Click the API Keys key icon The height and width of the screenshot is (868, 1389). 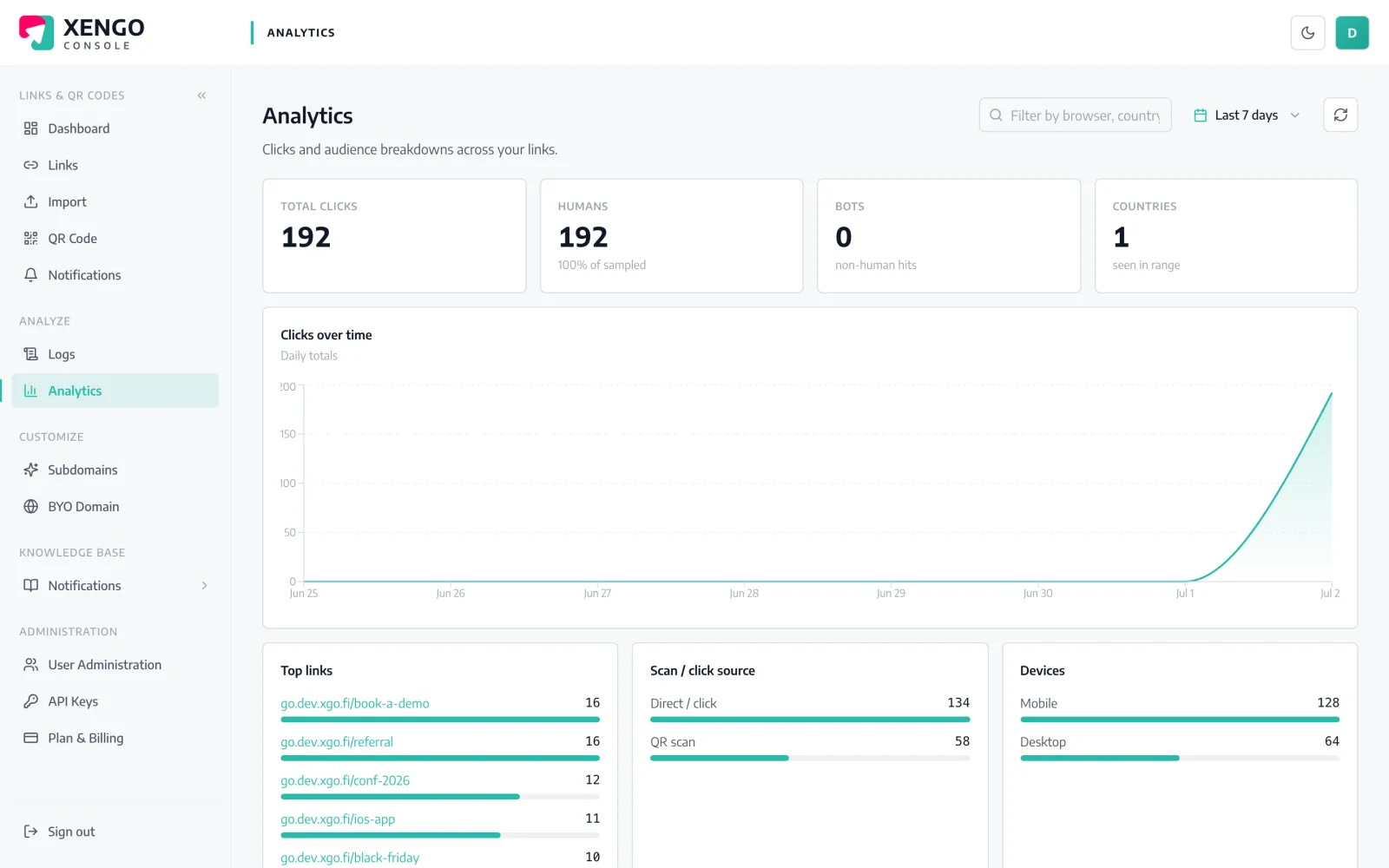(31, 701)
